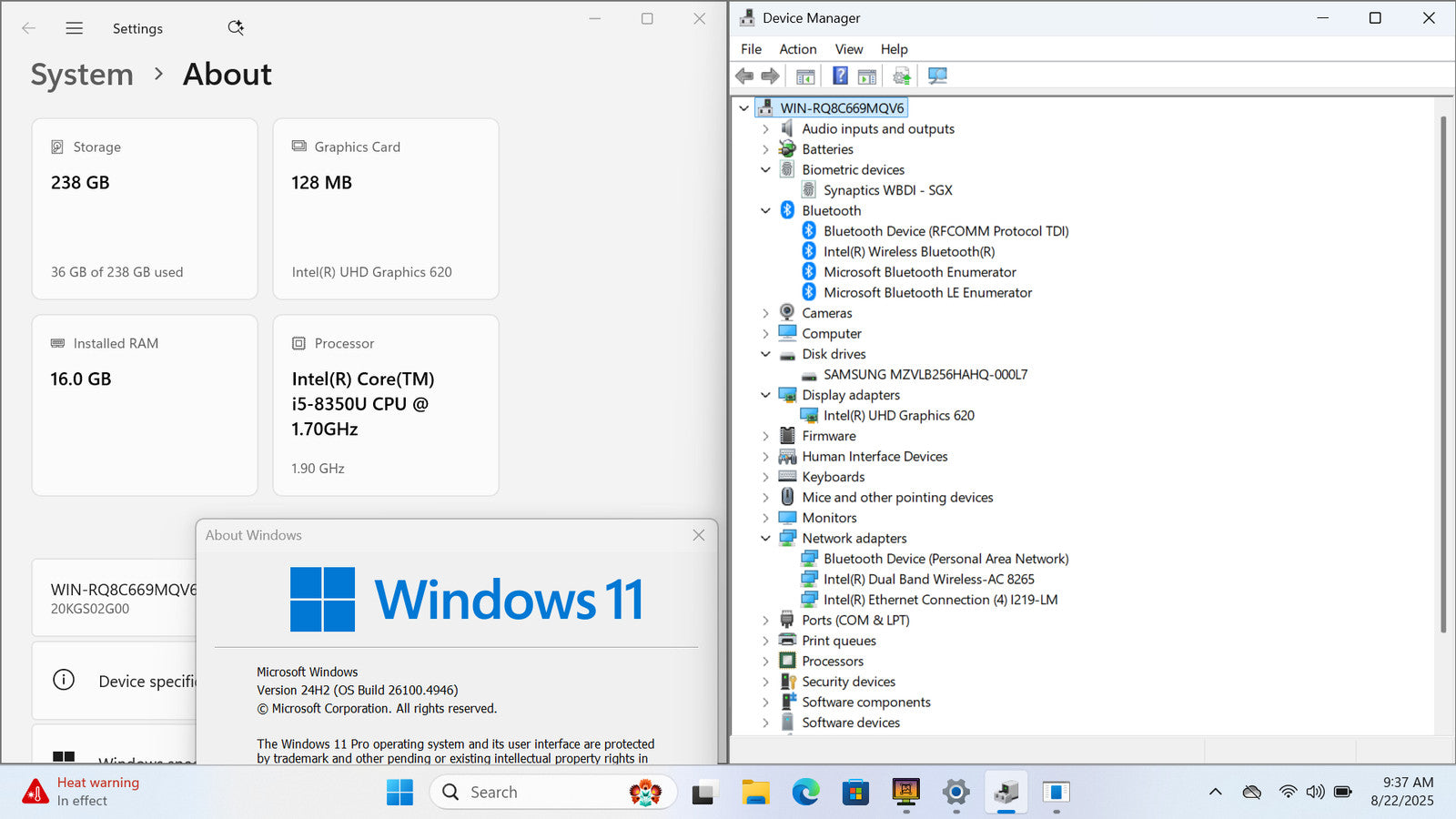
Task: Close the About Windows dialog
Action: pos(699,535)
